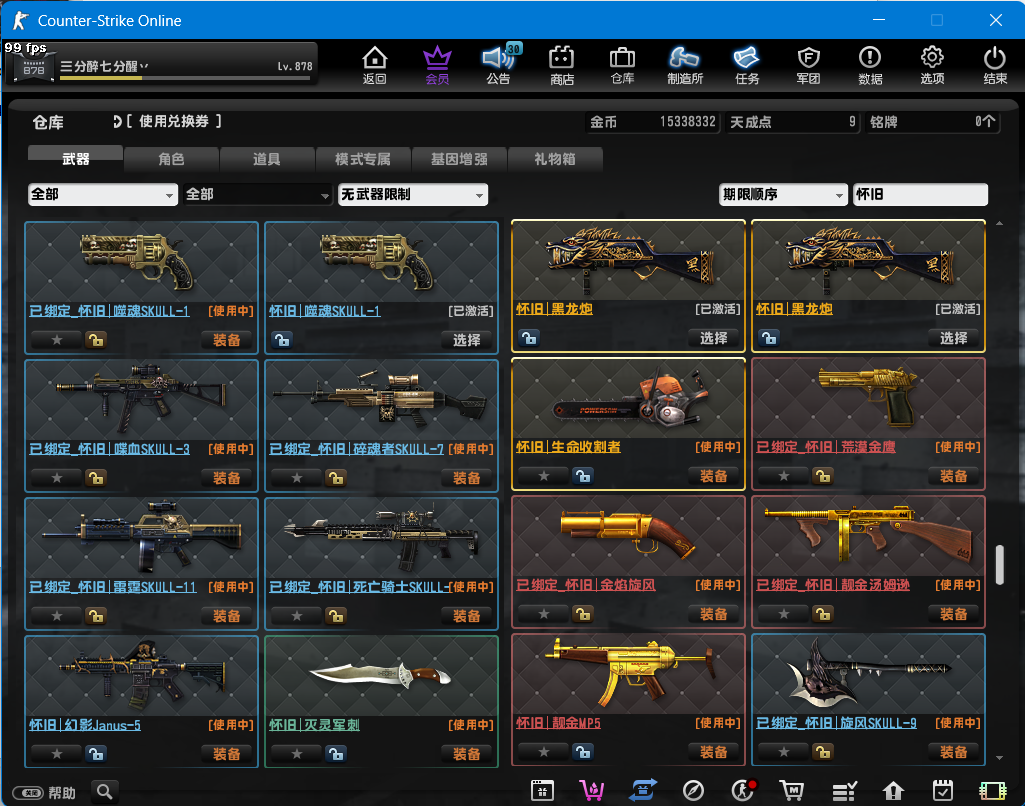Expand the 无武器限制 dropdown

413,195
